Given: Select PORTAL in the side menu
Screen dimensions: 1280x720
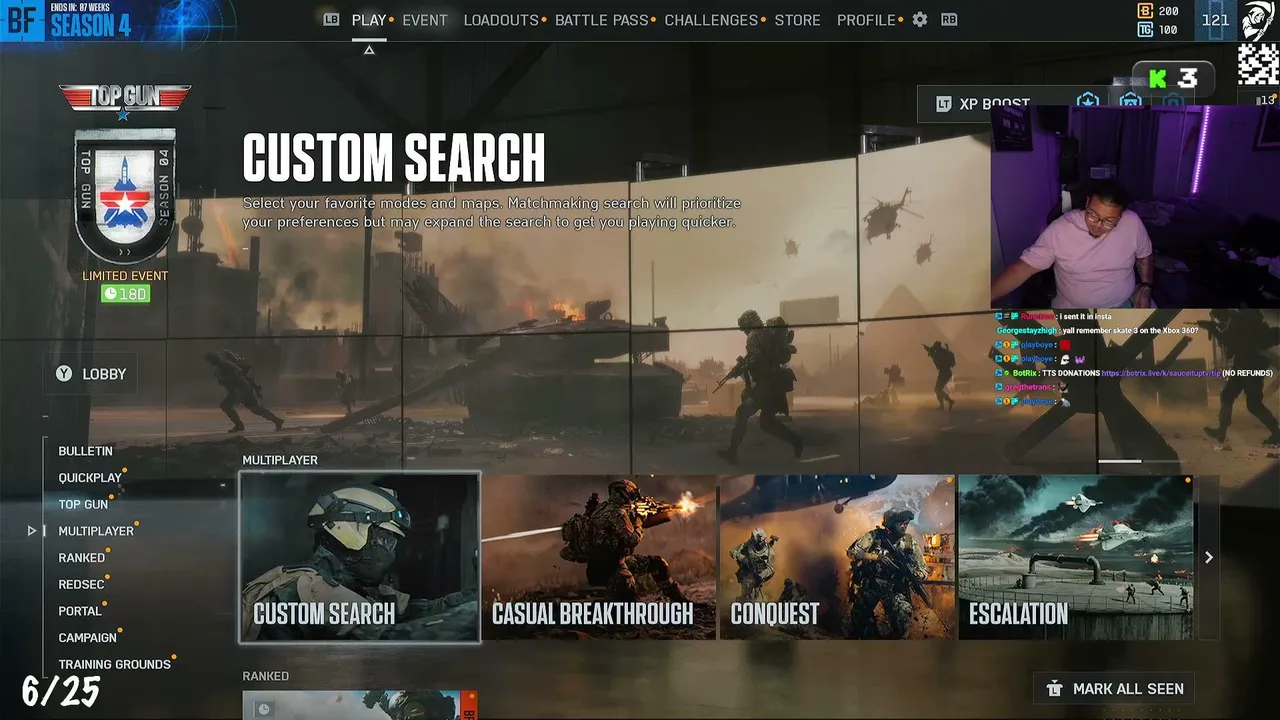Looking at the screenshot, I should click(x=80, y=611).
